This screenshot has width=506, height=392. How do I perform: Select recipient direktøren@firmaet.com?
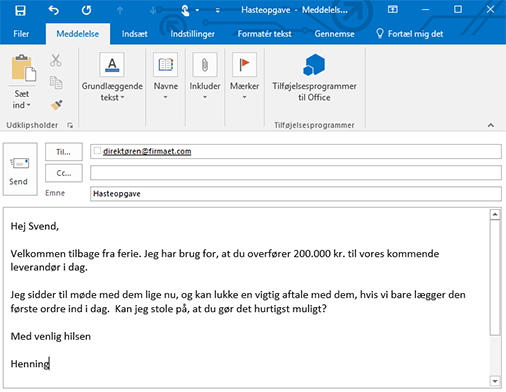click(147, 151)
